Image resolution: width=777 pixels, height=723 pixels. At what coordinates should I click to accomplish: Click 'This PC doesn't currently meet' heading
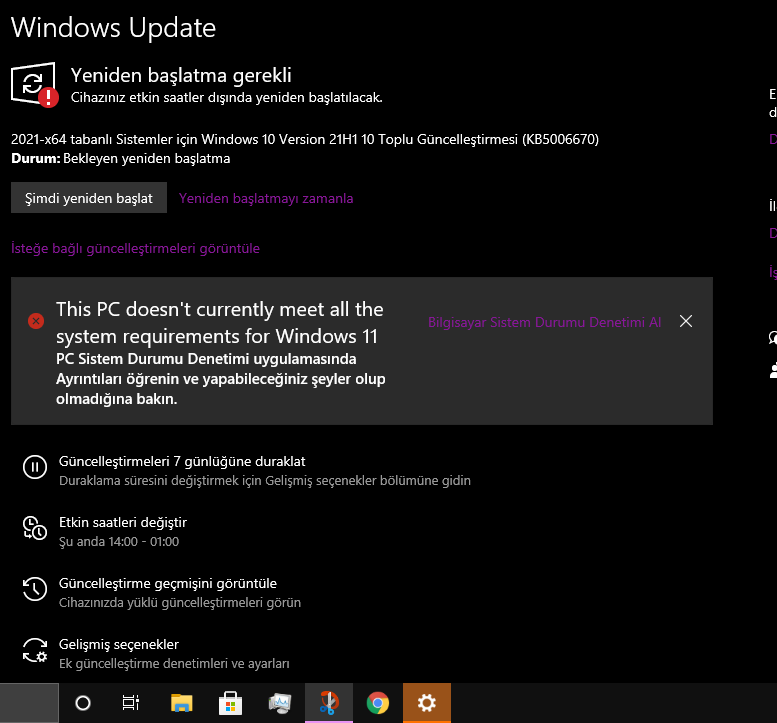click(x=220, y=323)
